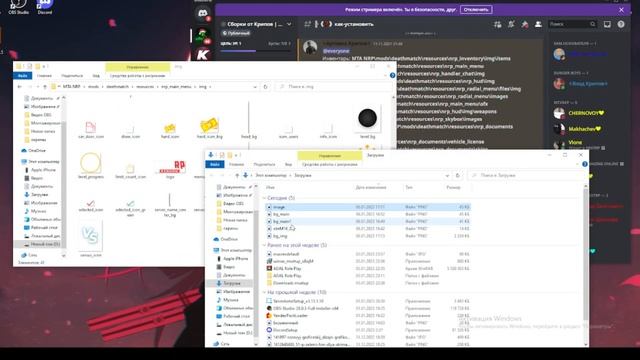Select hard_icon file in img folder
This screenshot has width=640, height=360.
170,130
